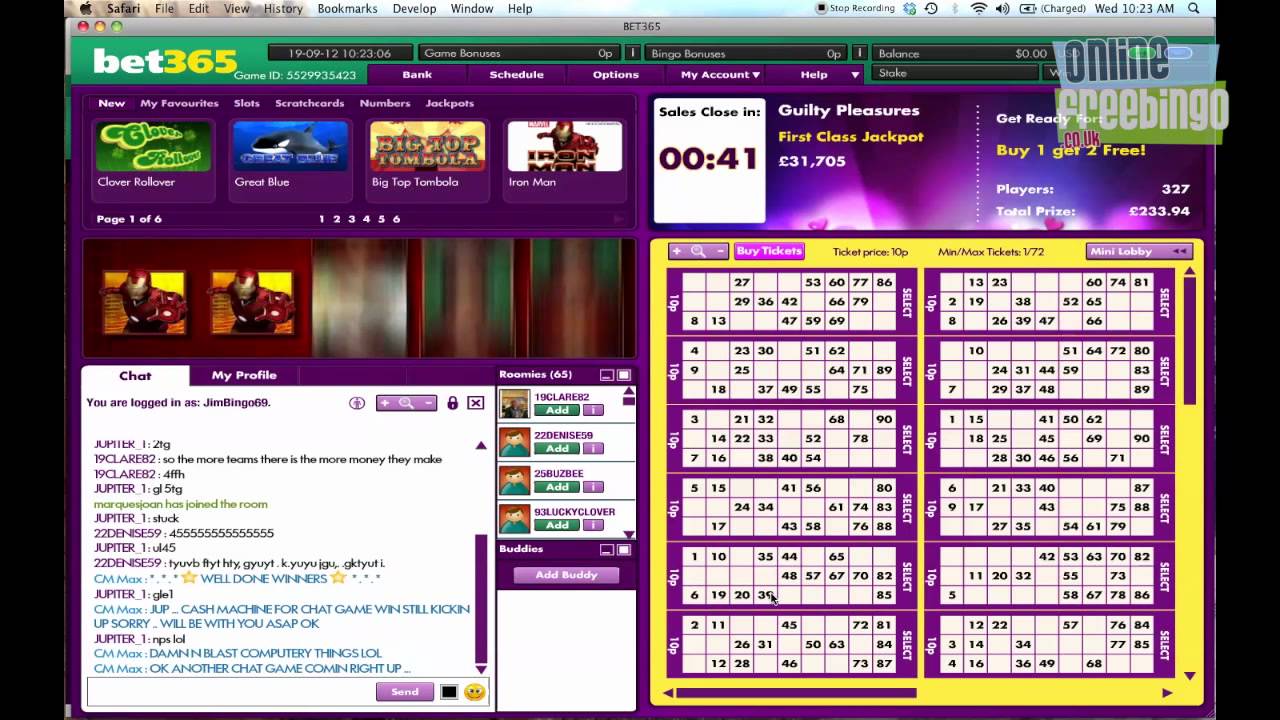Pick chat text color black swatch
The image size is (1280, 720).
pyautogui.click(x=449, y=692)
